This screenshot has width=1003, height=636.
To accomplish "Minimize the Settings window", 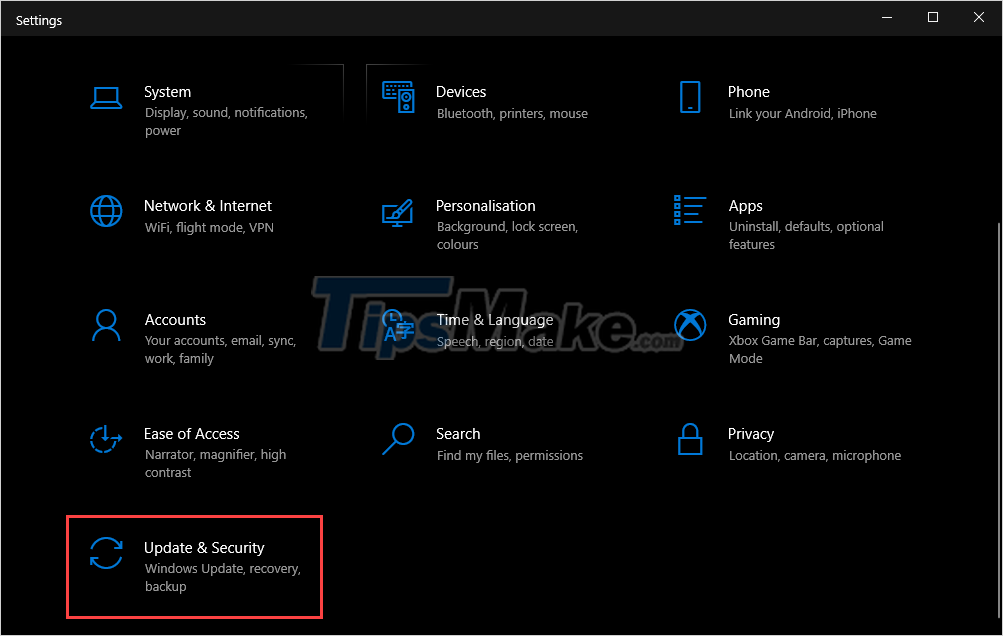I will pyautogui.click(x=887, y=17).
